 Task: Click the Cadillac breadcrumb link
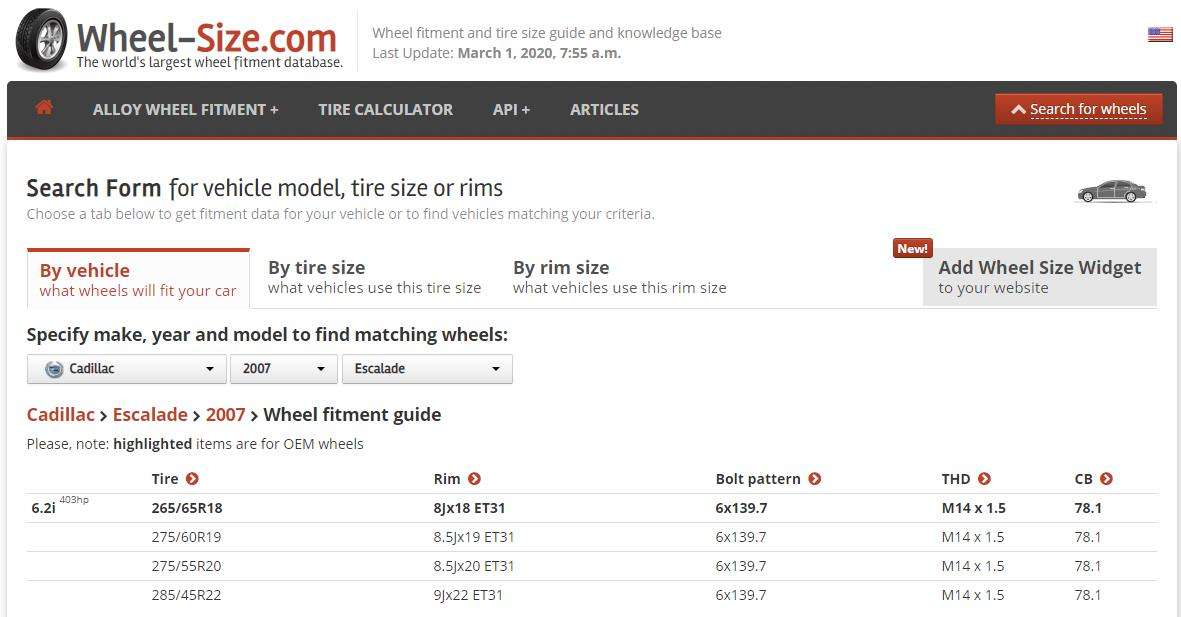60,415
